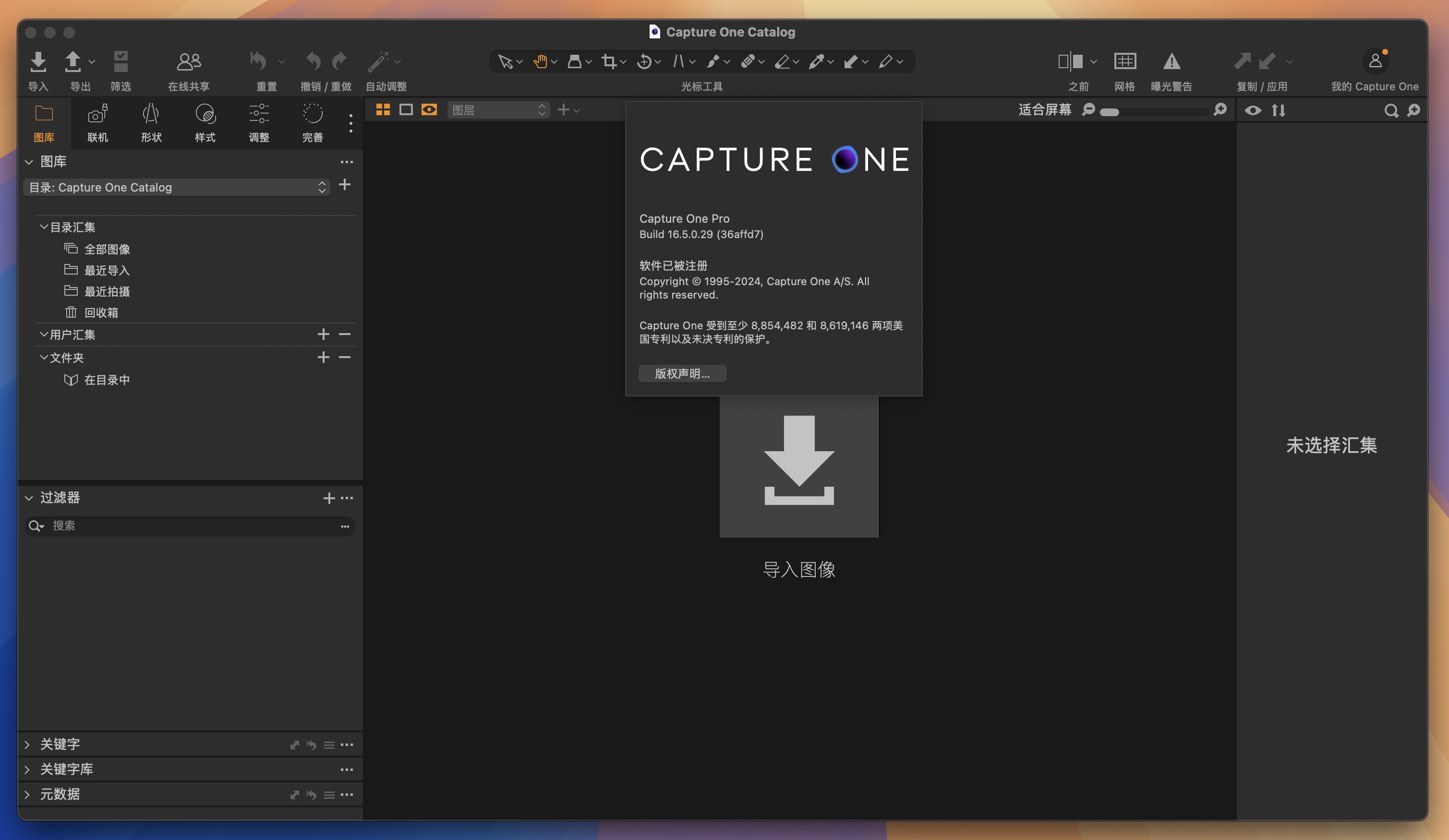The width and height of the screenshot is (1449, 840).
Task: Open the Export icon dropdown arrow
Action: click(x=92, y=61)
